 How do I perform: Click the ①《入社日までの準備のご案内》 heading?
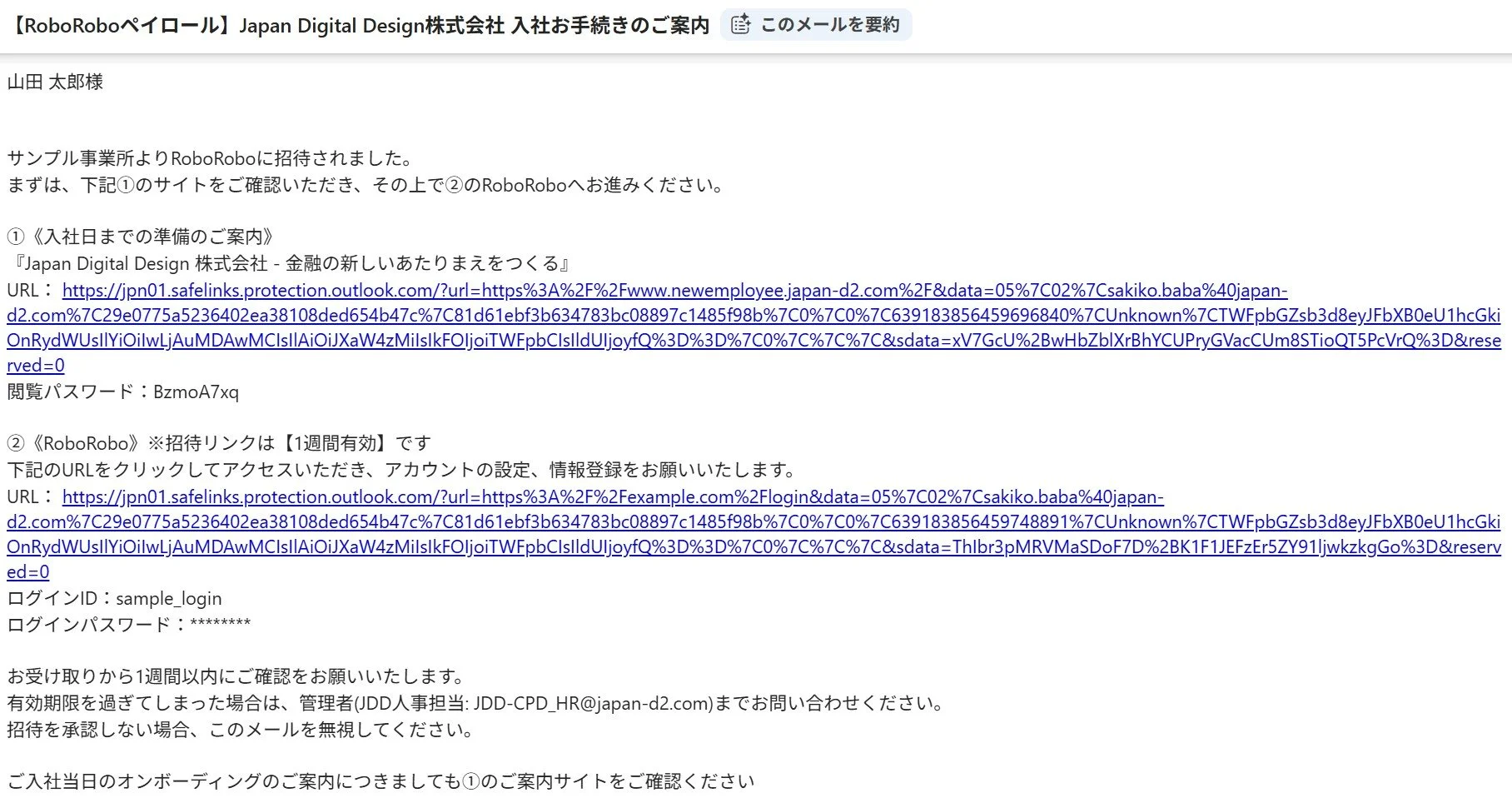[x=141, y=237]
